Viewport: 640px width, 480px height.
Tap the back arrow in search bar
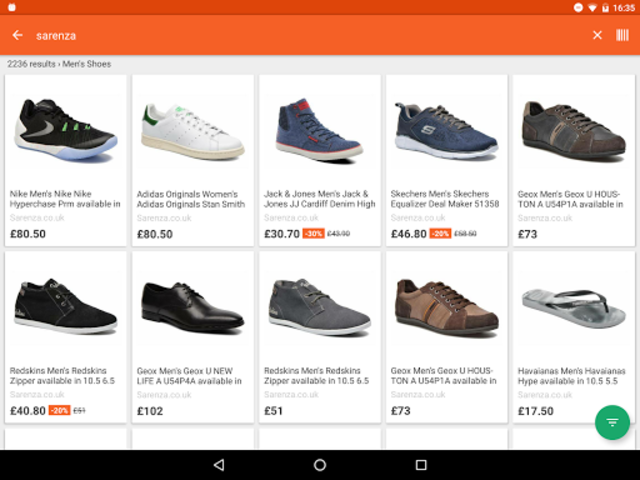point(17,35)
